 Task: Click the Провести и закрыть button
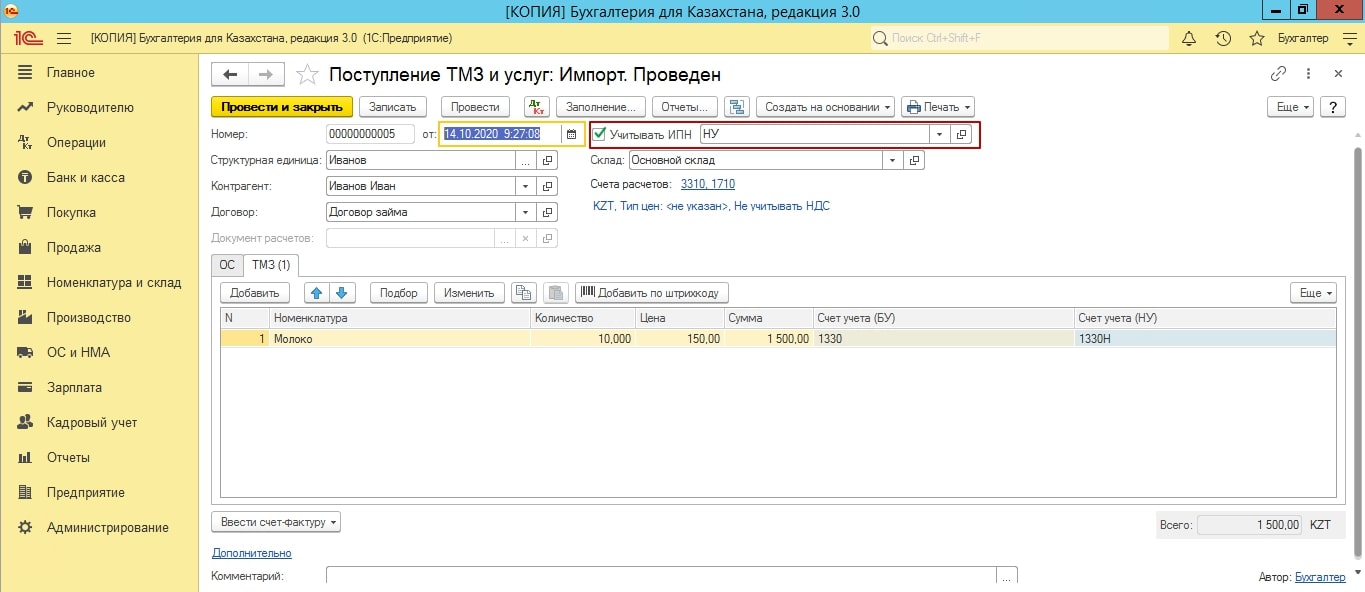coord(282,107)
